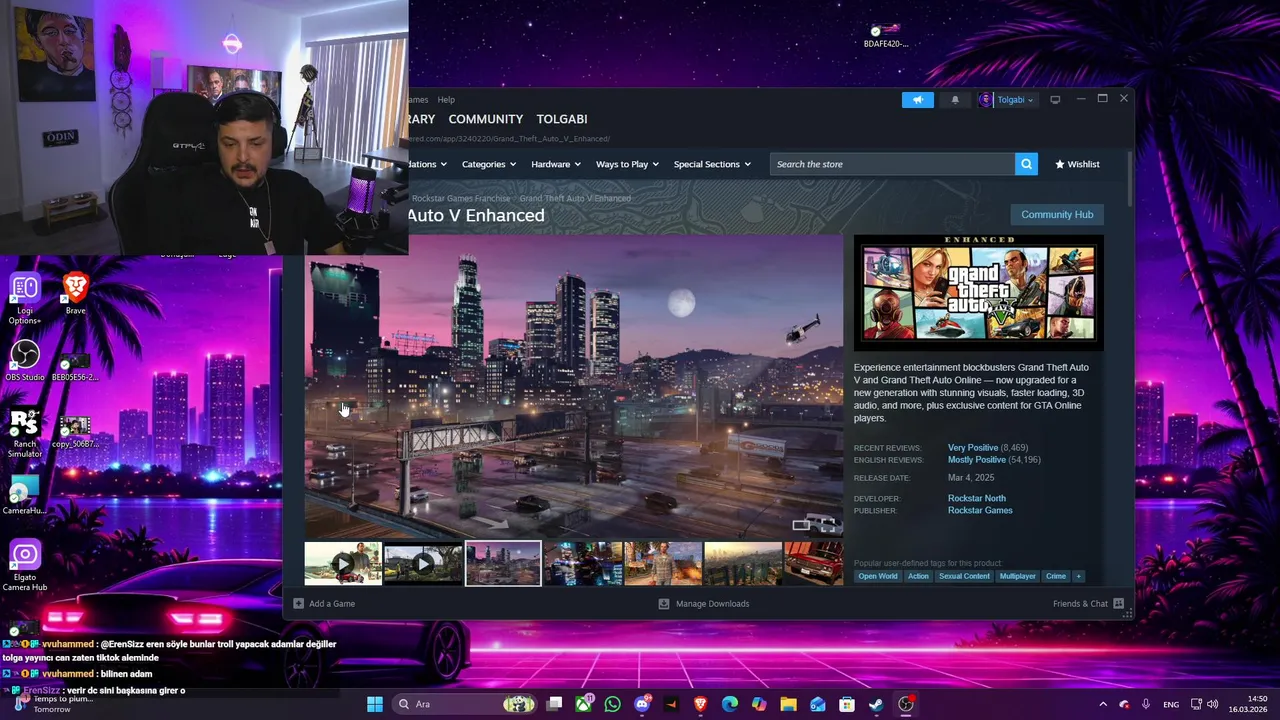1280x720 pixels.
Task: Open the Windows Start menu
Action: point(375,704)
